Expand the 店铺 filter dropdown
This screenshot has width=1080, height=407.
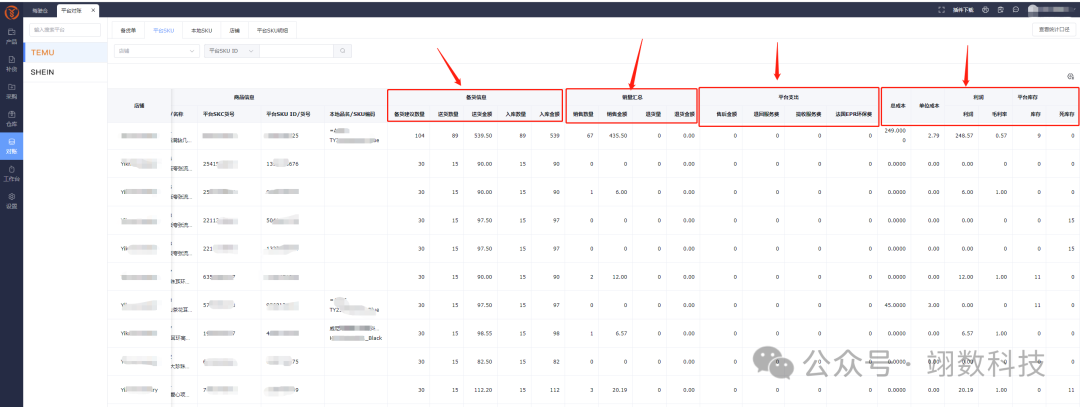coord(157,51)
